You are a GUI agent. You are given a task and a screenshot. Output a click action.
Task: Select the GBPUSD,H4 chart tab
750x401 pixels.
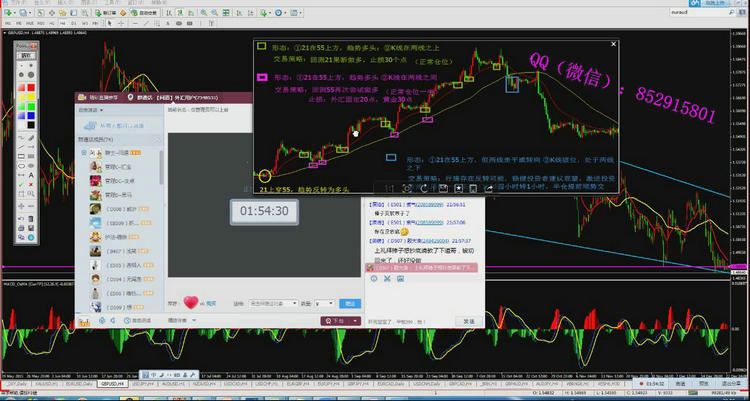[112, 384]
